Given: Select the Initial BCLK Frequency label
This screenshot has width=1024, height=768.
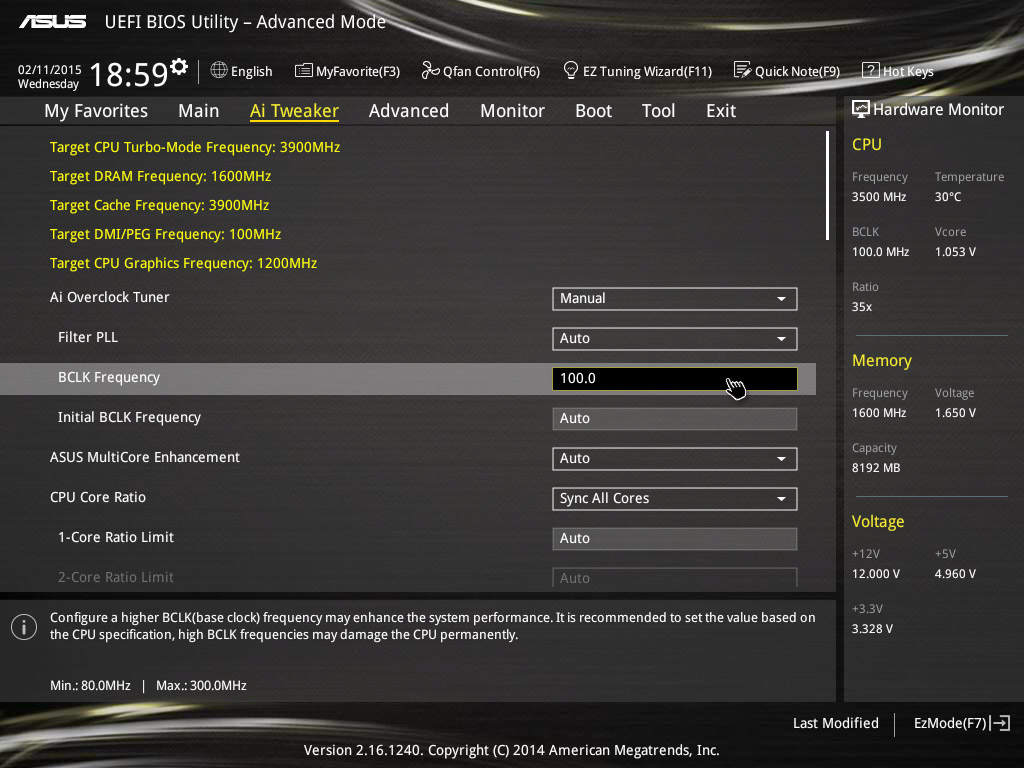Looking at the screenshot, I should (129, 417).
